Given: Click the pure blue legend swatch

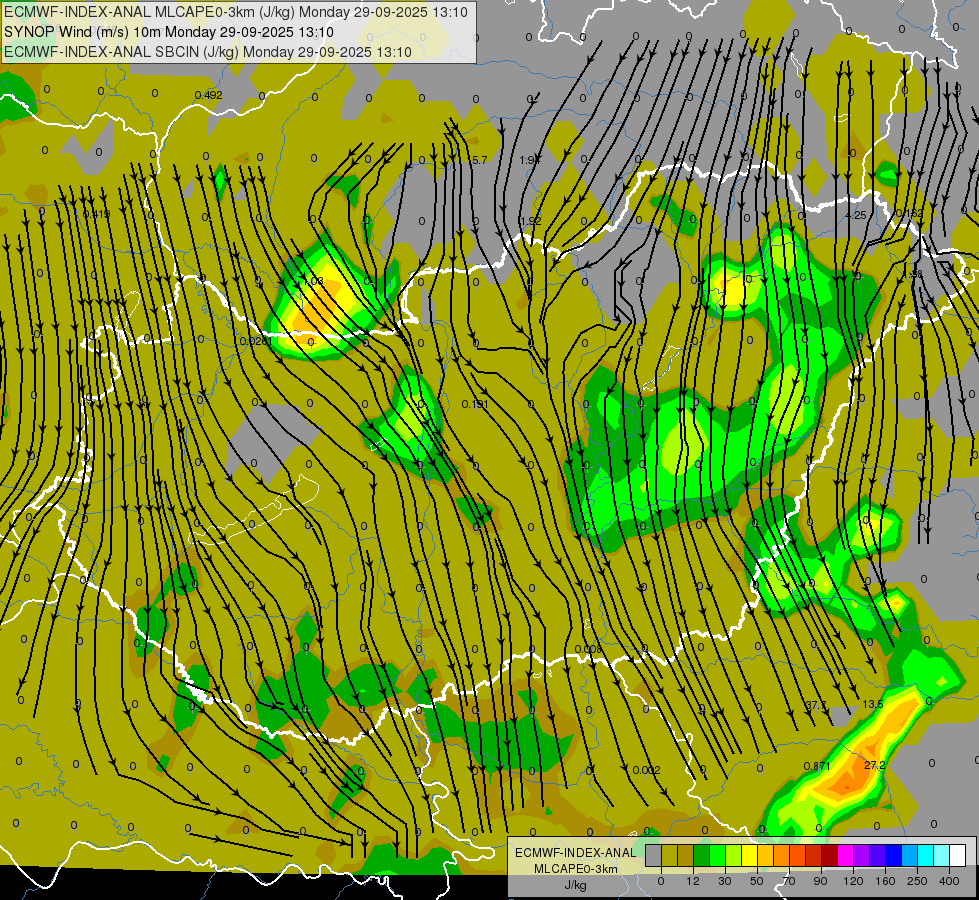Looking at the screenshot, I should 893,856.
